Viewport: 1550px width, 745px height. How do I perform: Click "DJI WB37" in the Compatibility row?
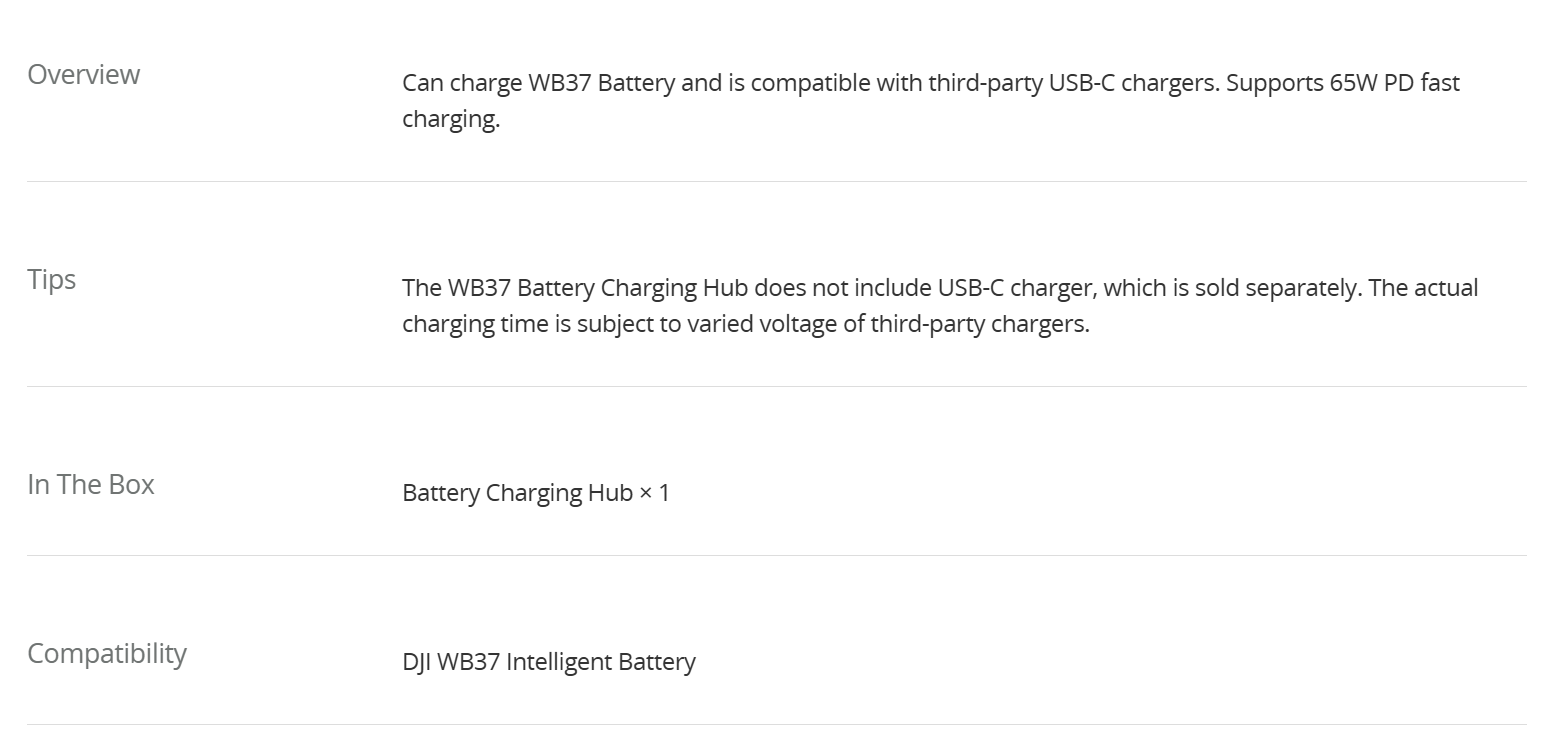tap(451, 662)
